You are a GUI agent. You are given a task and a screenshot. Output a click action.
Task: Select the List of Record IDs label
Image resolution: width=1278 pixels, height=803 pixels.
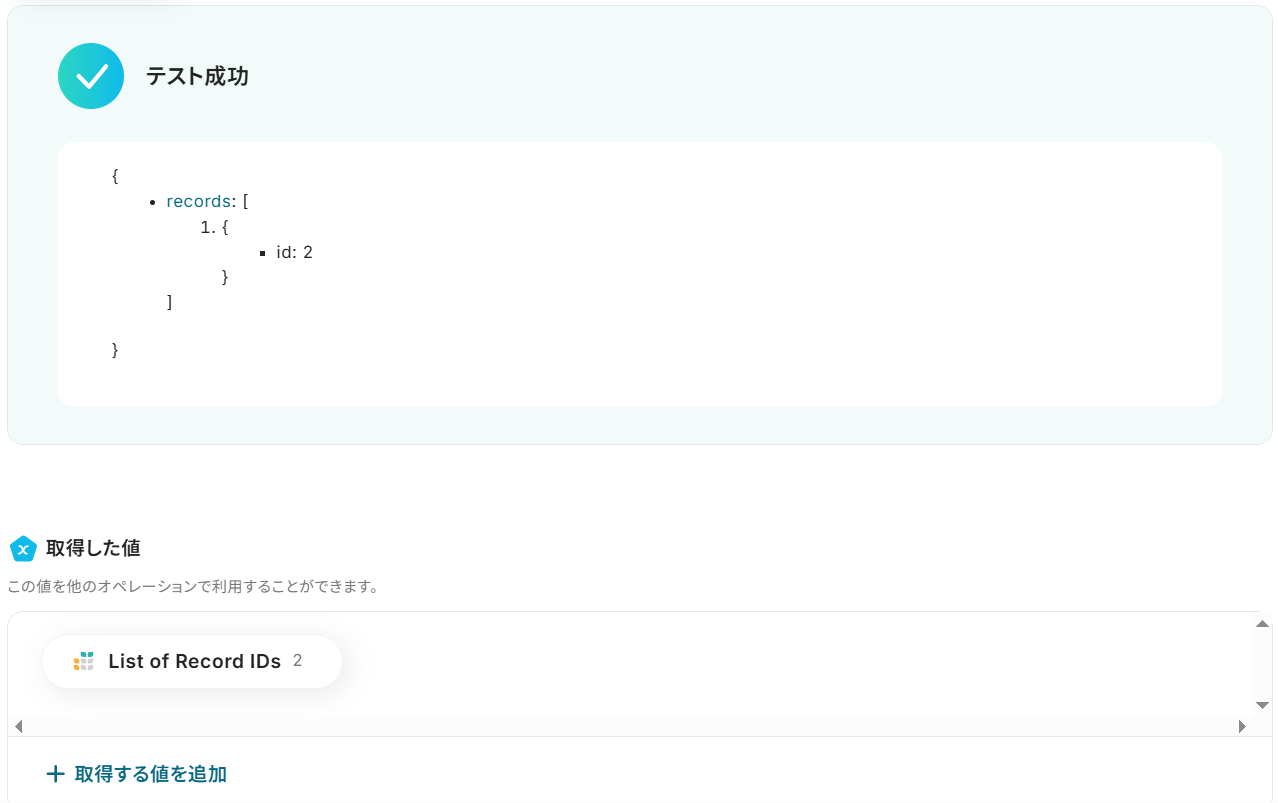tap(194, 661)
